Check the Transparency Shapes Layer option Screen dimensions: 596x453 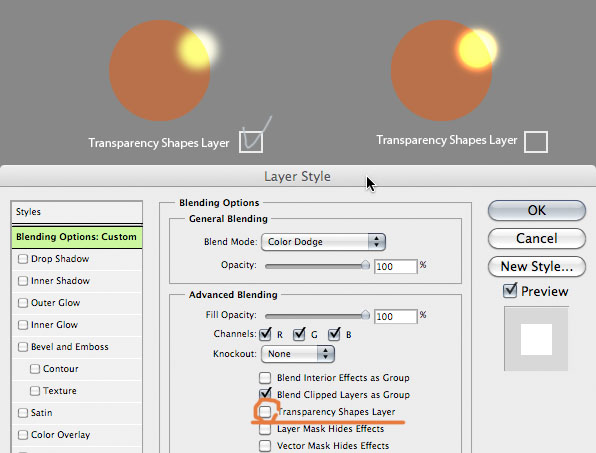(x=265, y=412)
